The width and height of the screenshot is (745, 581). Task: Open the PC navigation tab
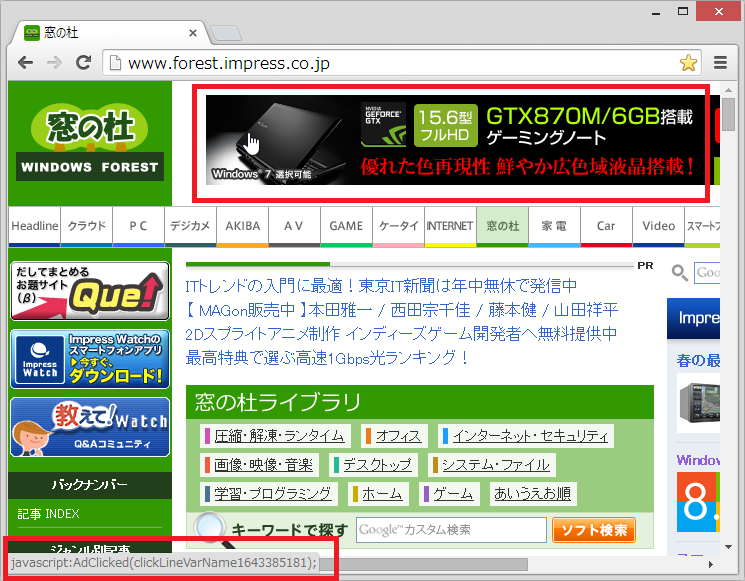[x=138, y=226]
